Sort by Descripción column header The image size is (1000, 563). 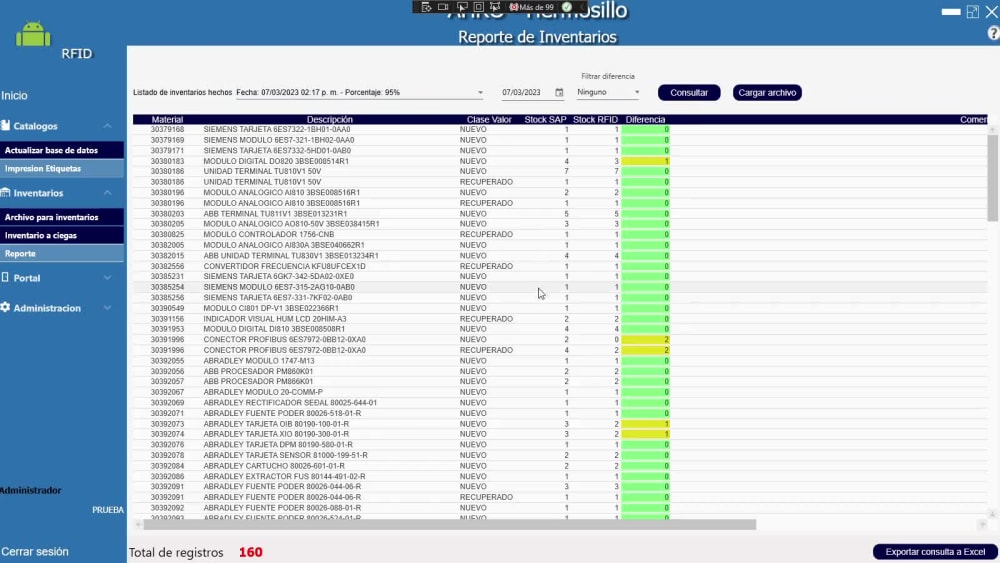click(329, 119)
